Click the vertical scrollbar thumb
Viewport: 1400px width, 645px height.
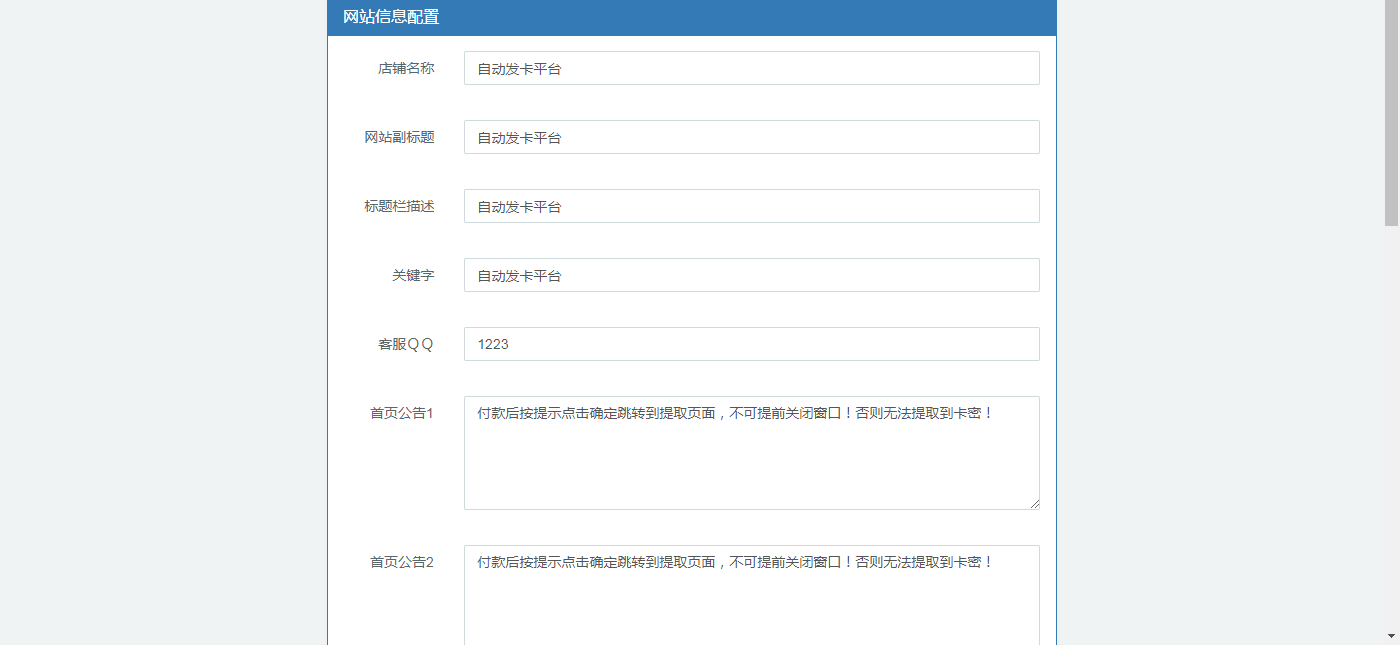click(x=1391, y=112)
